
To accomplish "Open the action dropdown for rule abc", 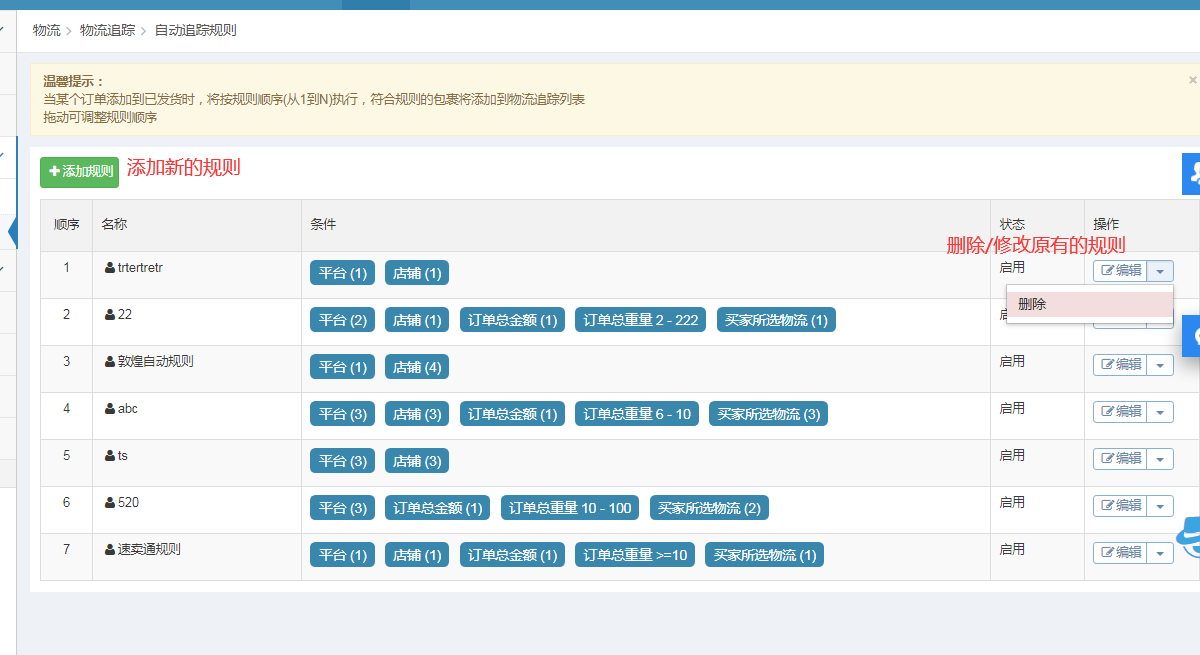I will (1160, 412).
